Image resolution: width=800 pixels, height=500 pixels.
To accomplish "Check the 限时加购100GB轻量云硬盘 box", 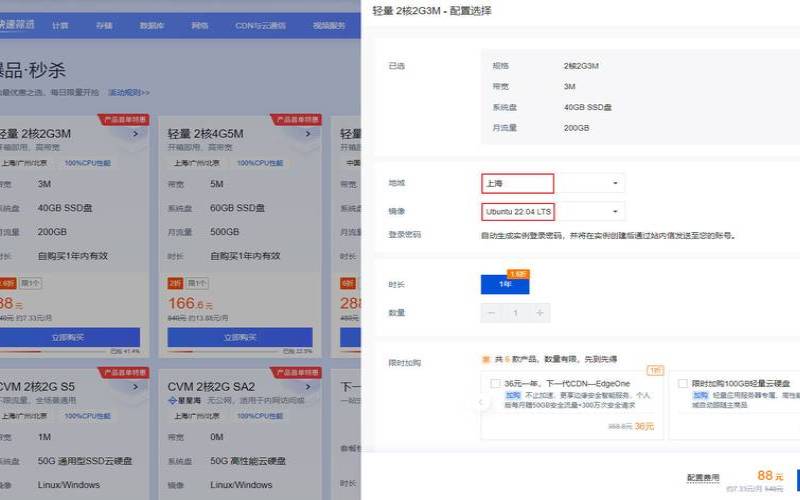I will click(682, 384).
